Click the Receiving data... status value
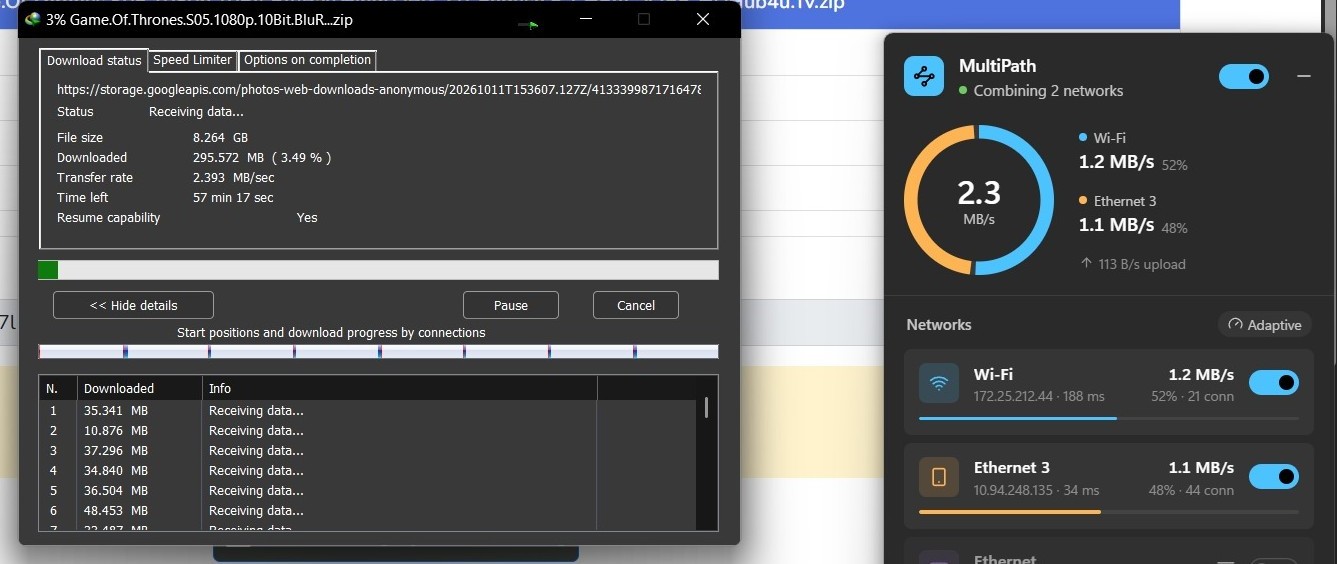This screenshot has width=1338, height=564. [196, 112]
